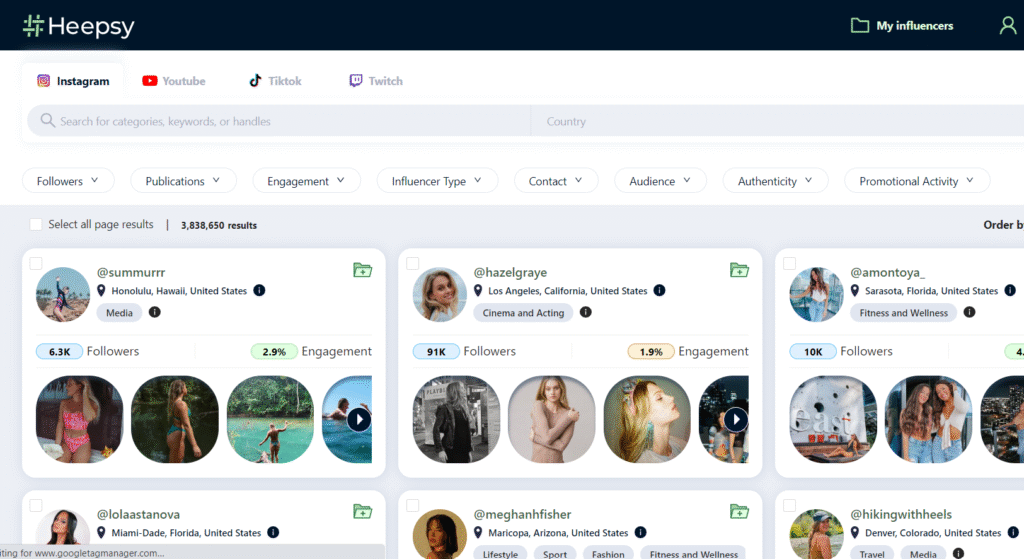Click the Media category tag on @summurrr
The width and height of the screenshot is (1024, 559).
(x=120, y=313)
